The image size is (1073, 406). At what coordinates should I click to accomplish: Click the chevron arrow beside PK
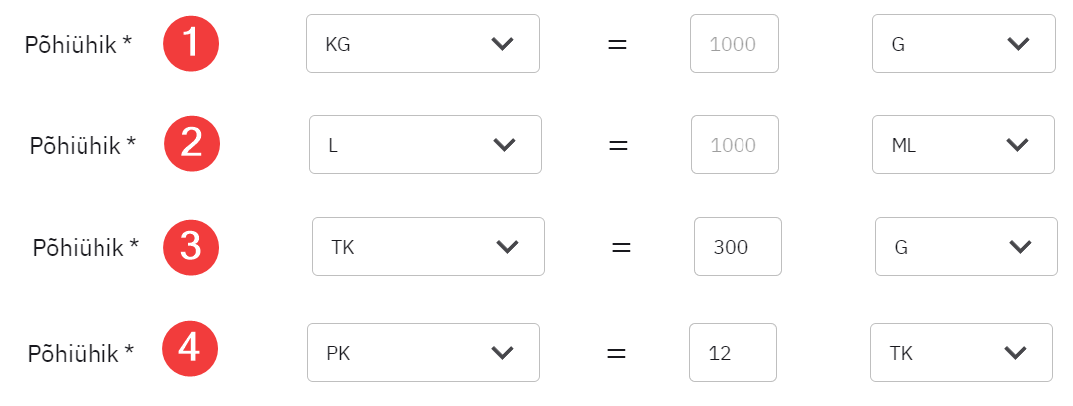coord(502,352)
